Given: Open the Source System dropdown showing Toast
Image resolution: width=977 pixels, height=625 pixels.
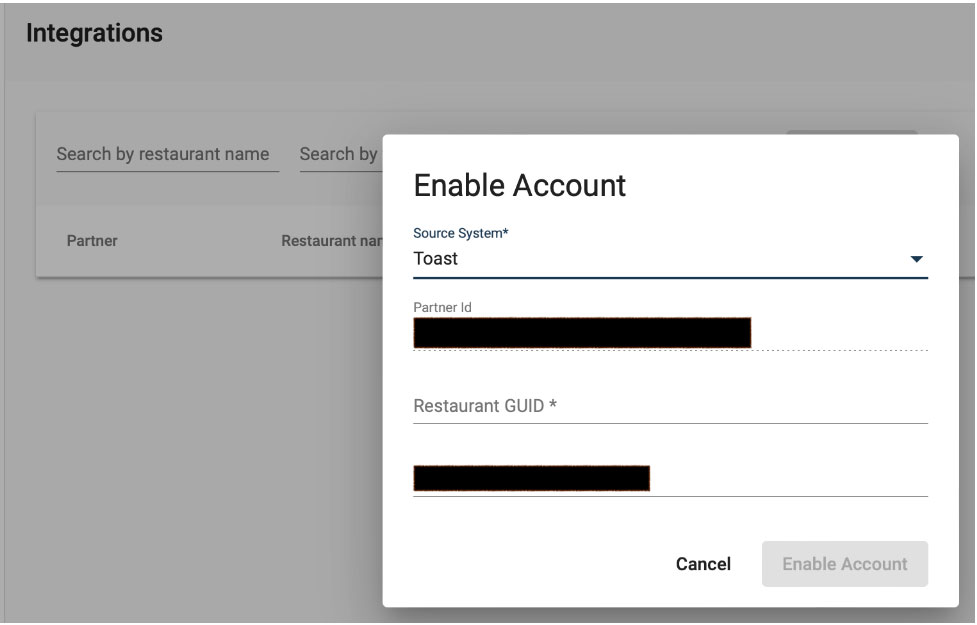Looking at the screenshot, I should click(670, 259).
